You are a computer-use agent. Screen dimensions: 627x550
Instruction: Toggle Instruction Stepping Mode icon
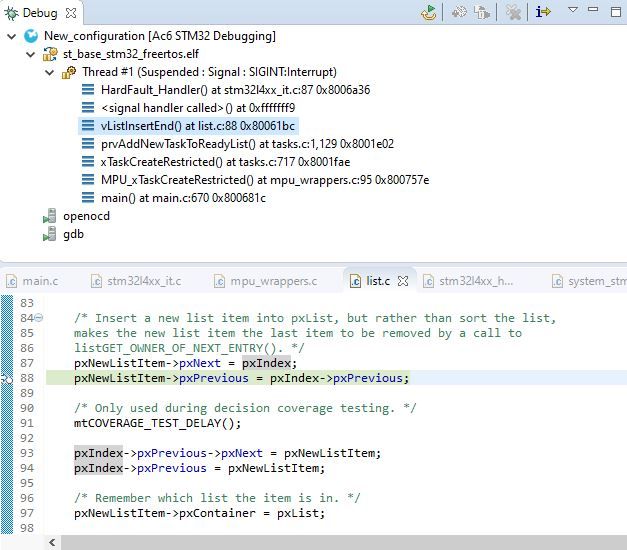543,12
